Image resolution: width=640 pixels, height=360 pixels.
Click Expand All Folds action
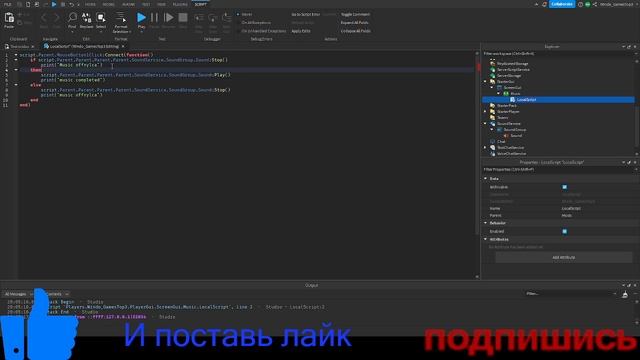(355, 22)
